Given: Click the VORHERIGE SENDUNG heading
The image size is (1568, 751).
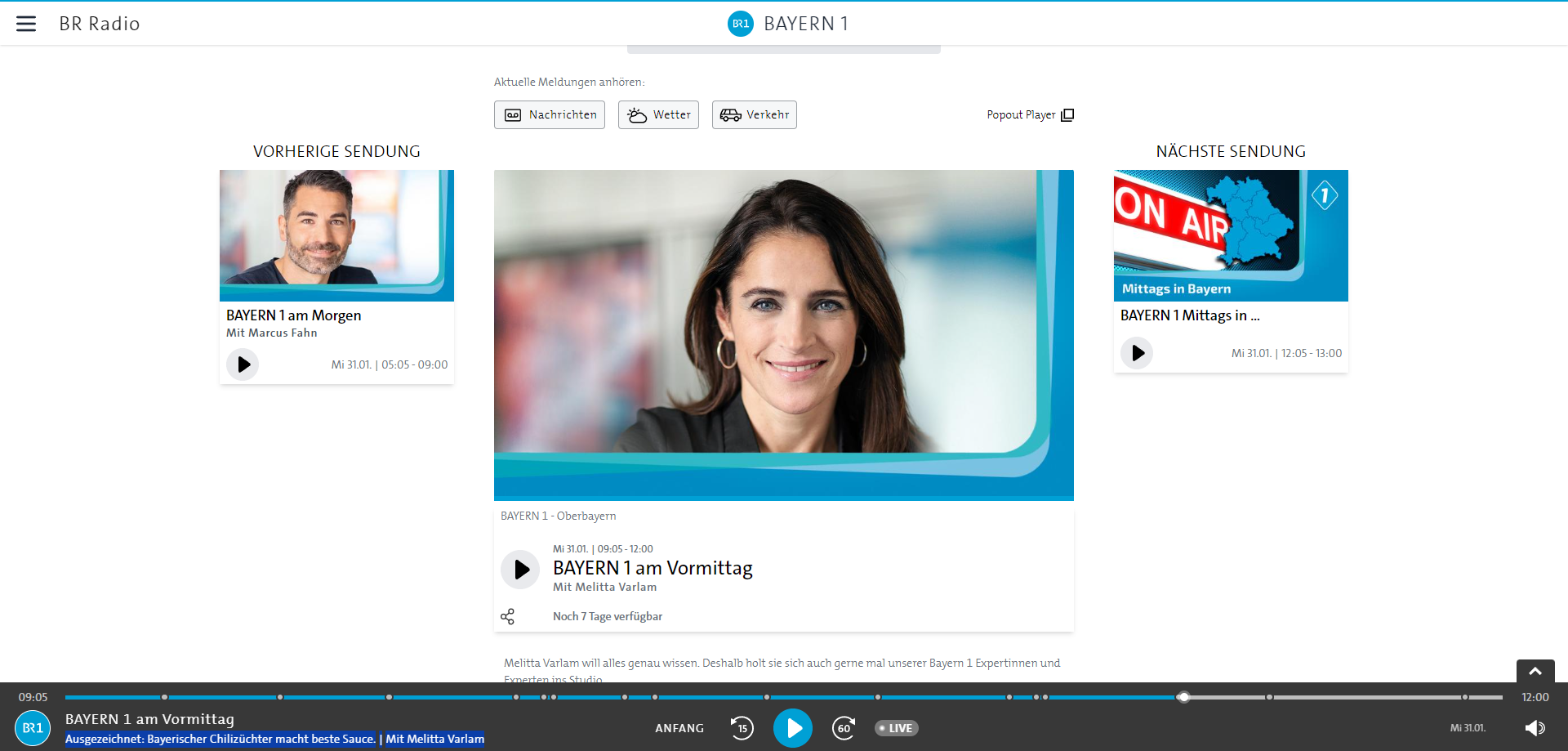Looking at the screenshot, I should [x=336, y=151].
